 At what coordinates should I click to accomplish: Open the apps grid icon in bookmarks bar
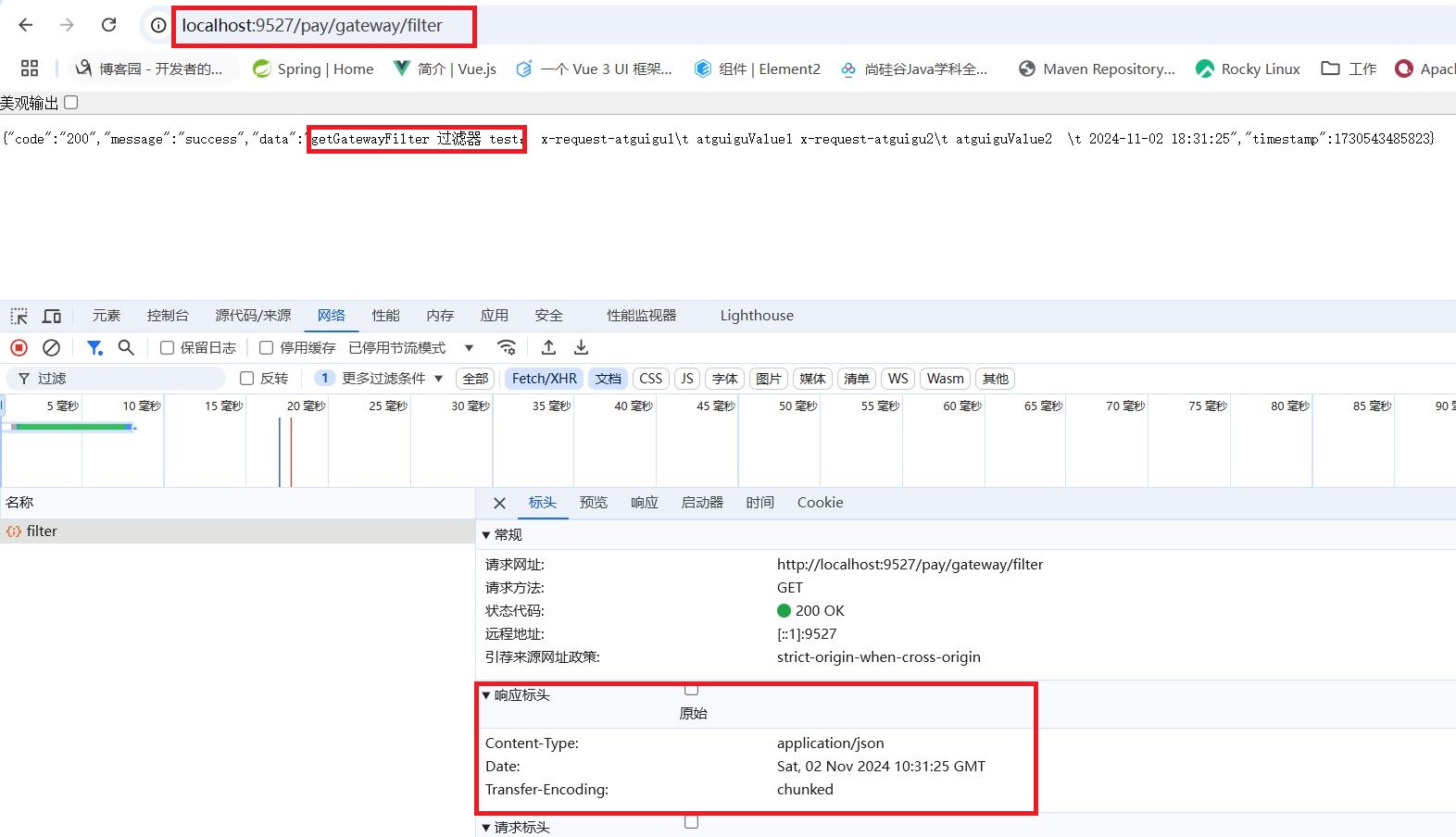click(x=30, y=69)
